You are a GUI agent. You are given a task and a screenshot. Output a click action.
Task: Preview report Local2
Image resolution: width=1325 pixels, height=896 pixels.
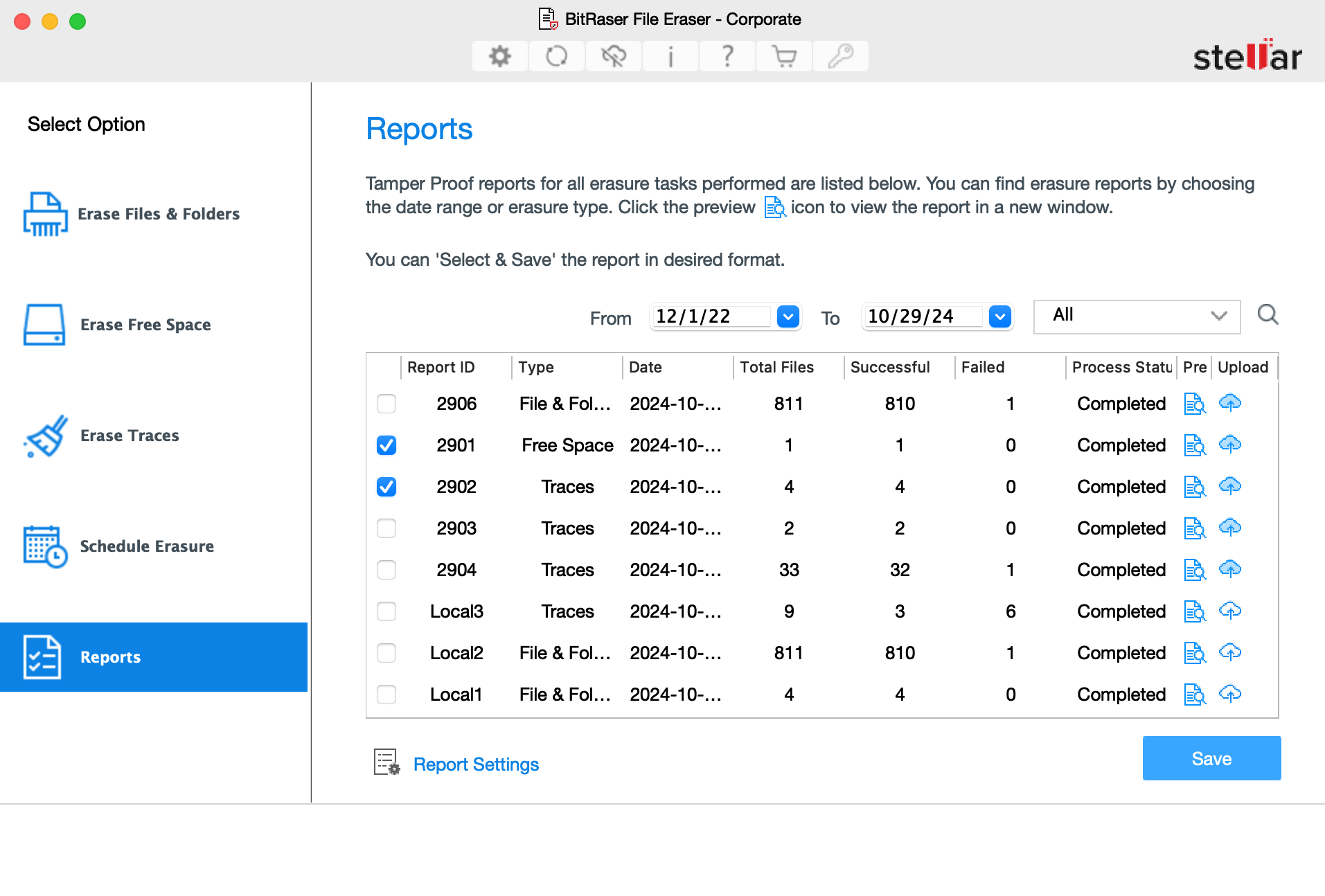pyautogui.click(x=1195, y=653)
